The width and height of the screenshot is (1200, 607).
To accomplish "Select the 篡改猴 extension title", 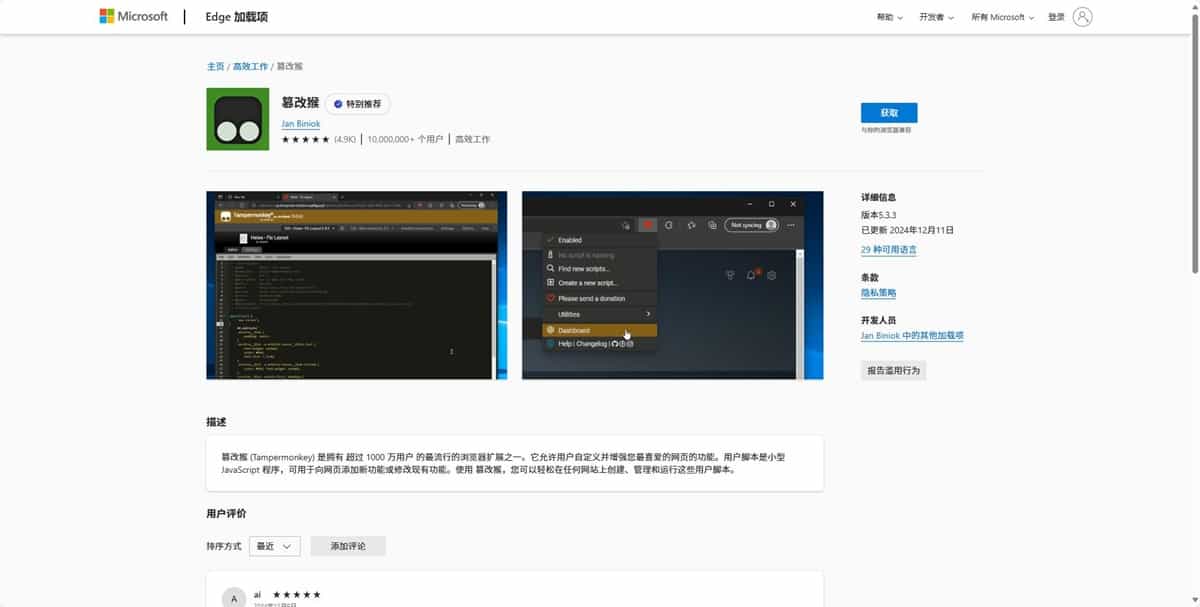I will click(x=300, y=103).
